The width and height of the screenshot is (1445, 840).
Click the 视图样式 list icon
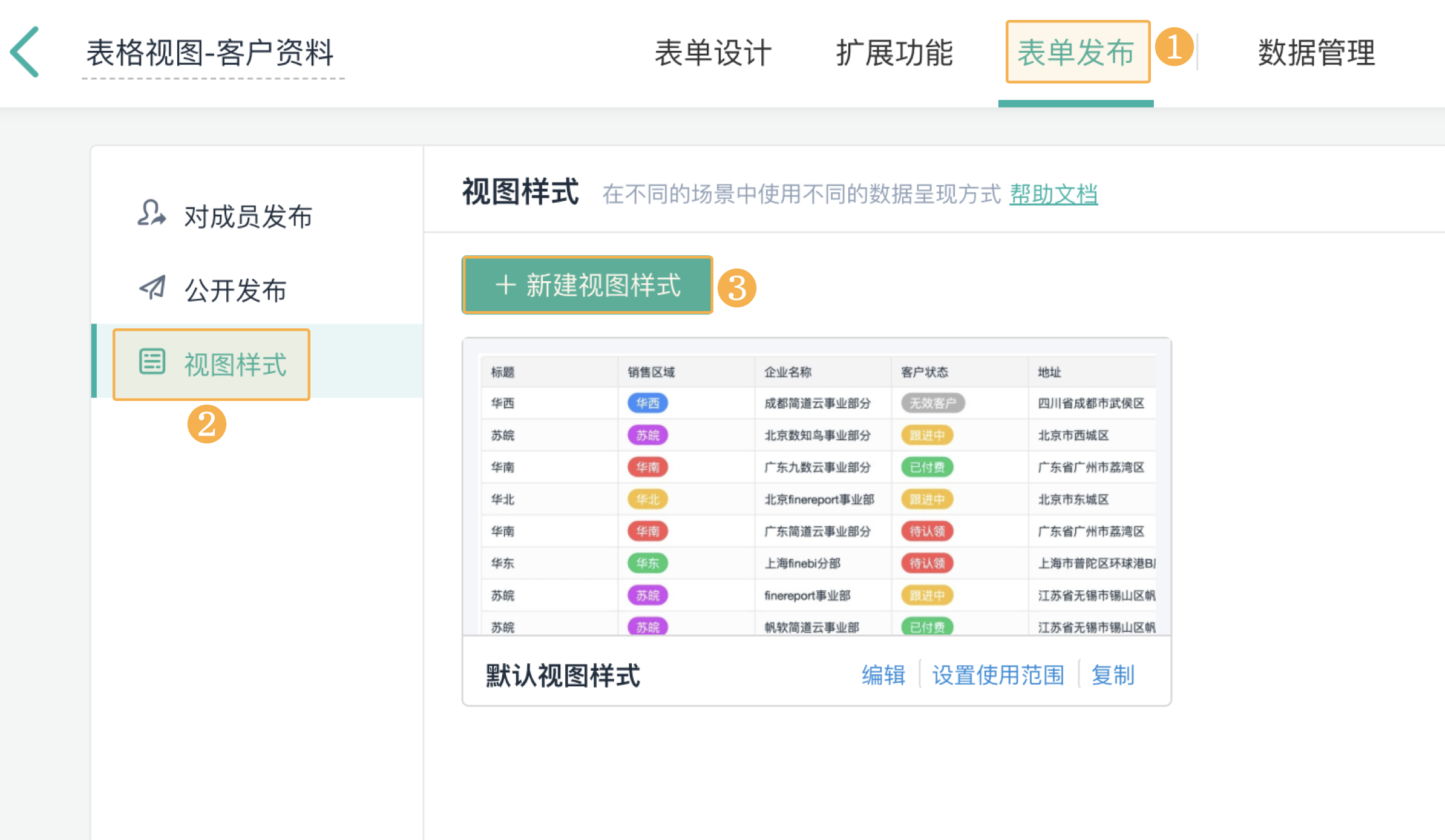point(152,362)
